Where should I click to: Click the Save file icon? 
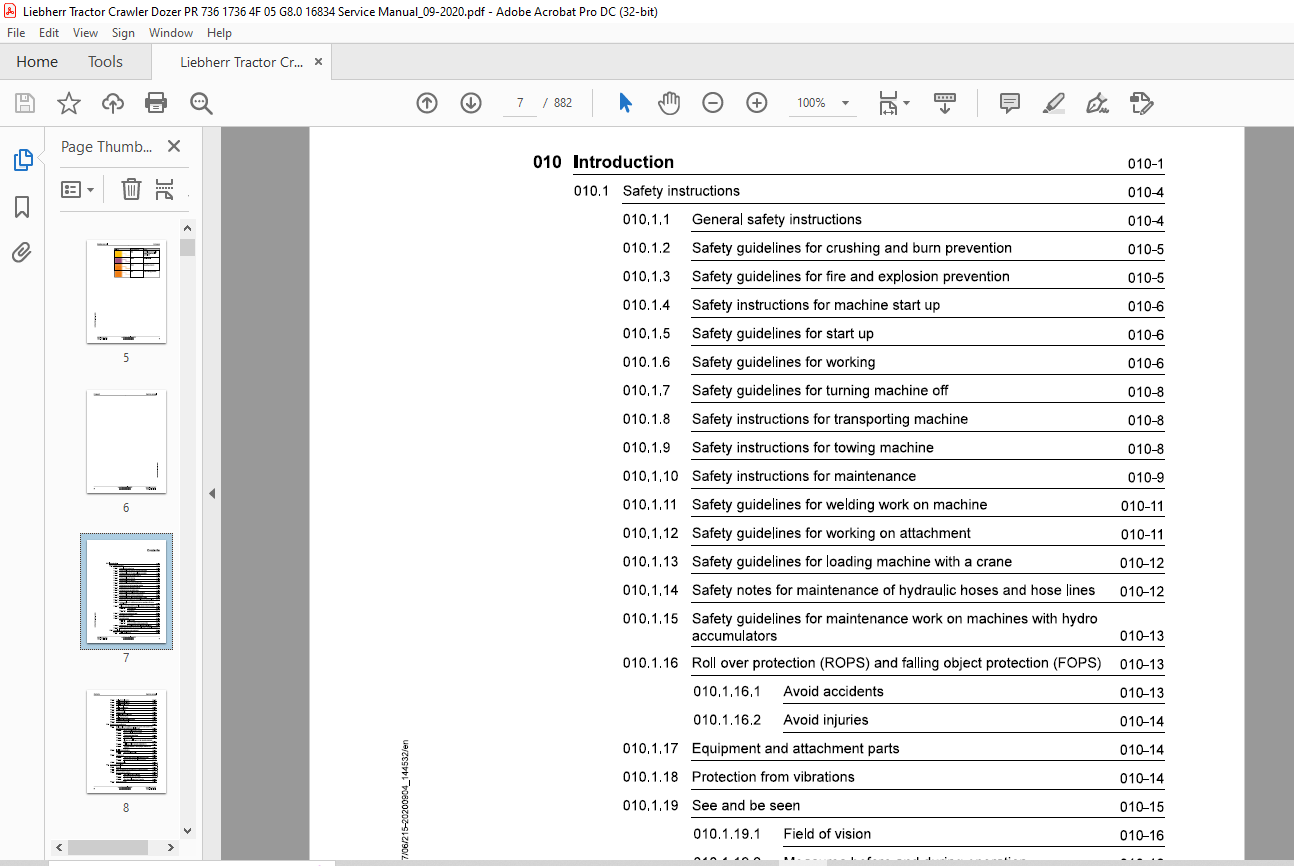click(25, 103)
